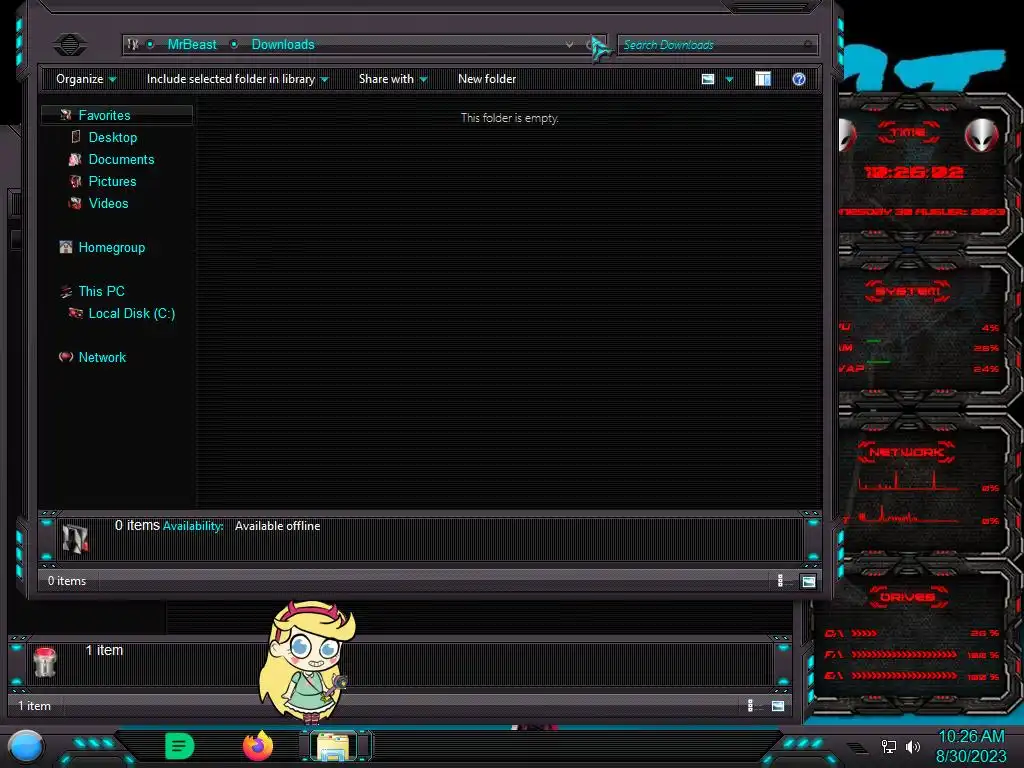Switch to large icons view in Downloads status bar
The image size is (1024, 768).
pos(808,581)
